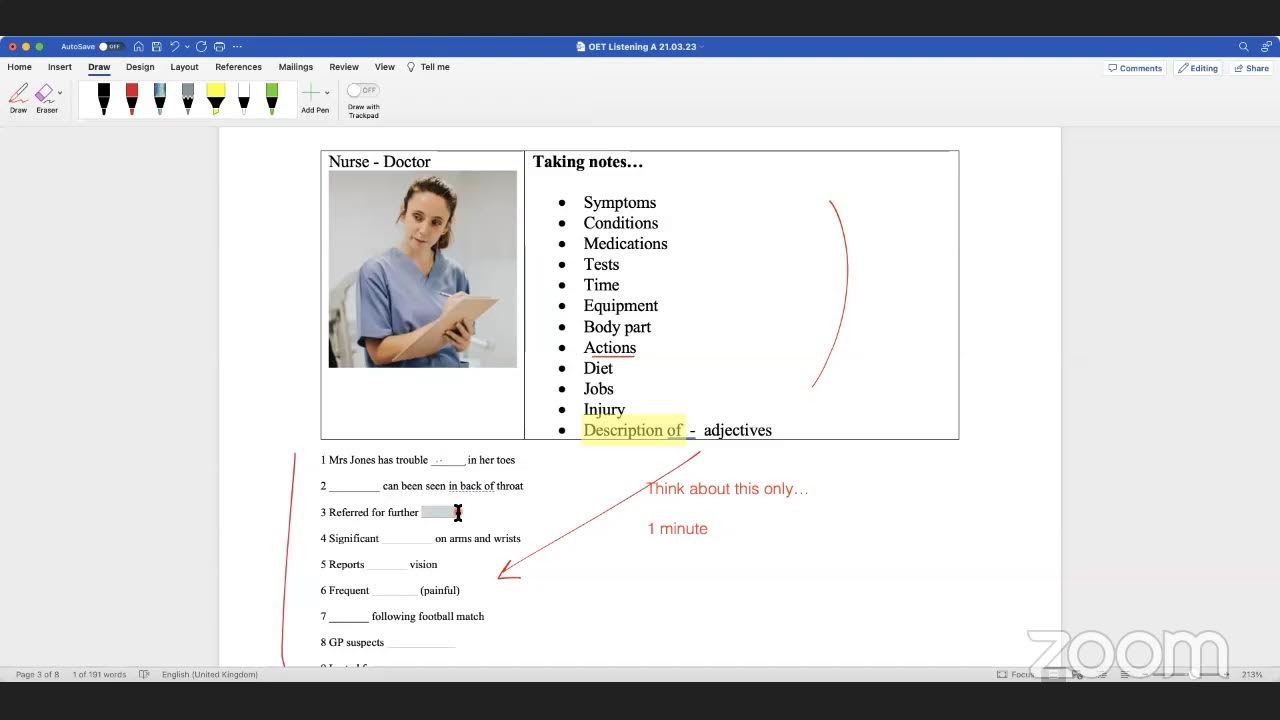Viewport: 1280px width, 720px height.
Task: Close the Word window with red button
Action: point(13,47)
